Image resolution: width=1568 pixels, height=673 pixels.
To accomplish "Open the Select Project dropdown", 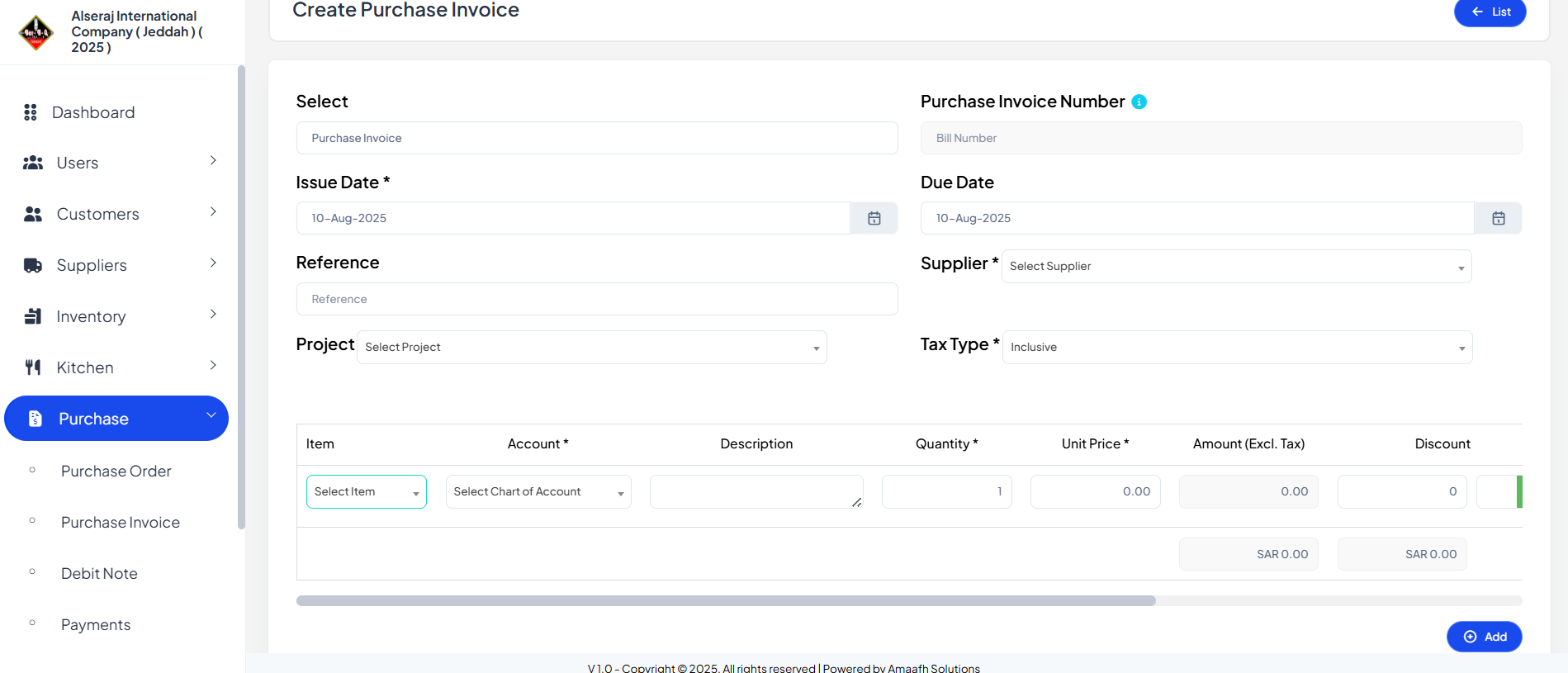I will point(591,347).
